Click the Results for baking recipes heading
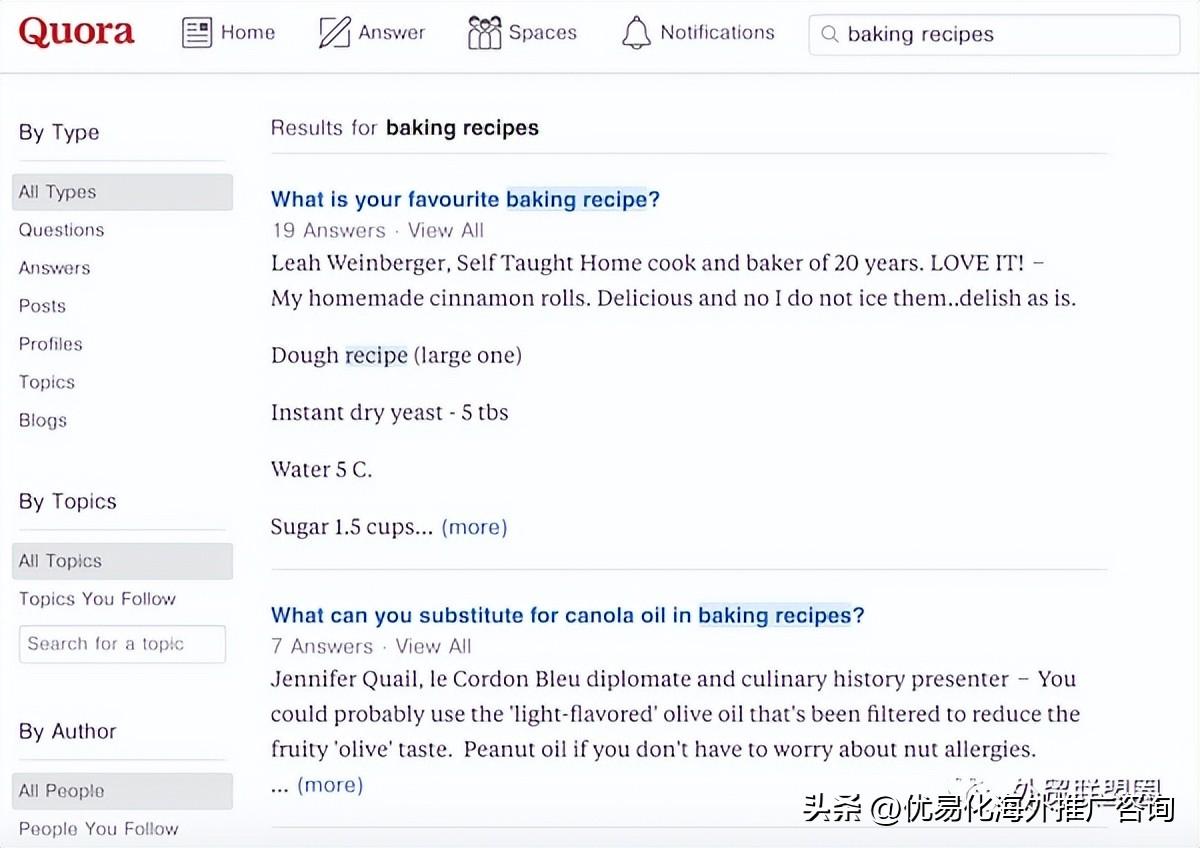Image resolution: width=1200 pixels, height=848 pixels. pos(404,128)
